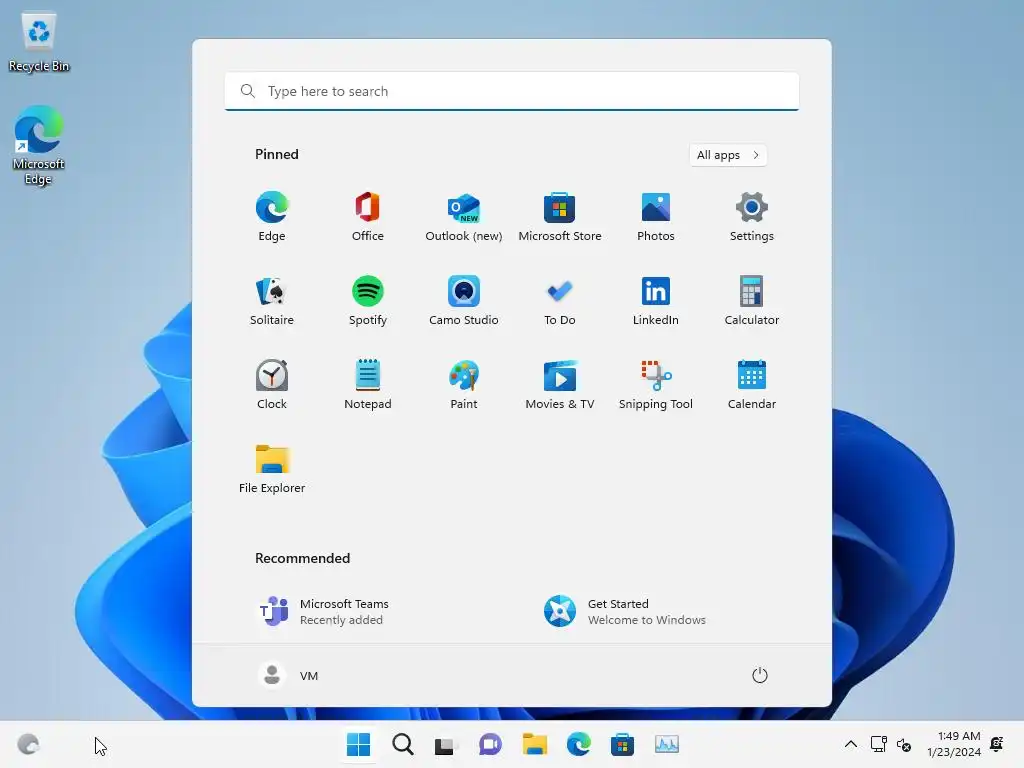Open Microsoft Edge on taskbar

point(579,744)
